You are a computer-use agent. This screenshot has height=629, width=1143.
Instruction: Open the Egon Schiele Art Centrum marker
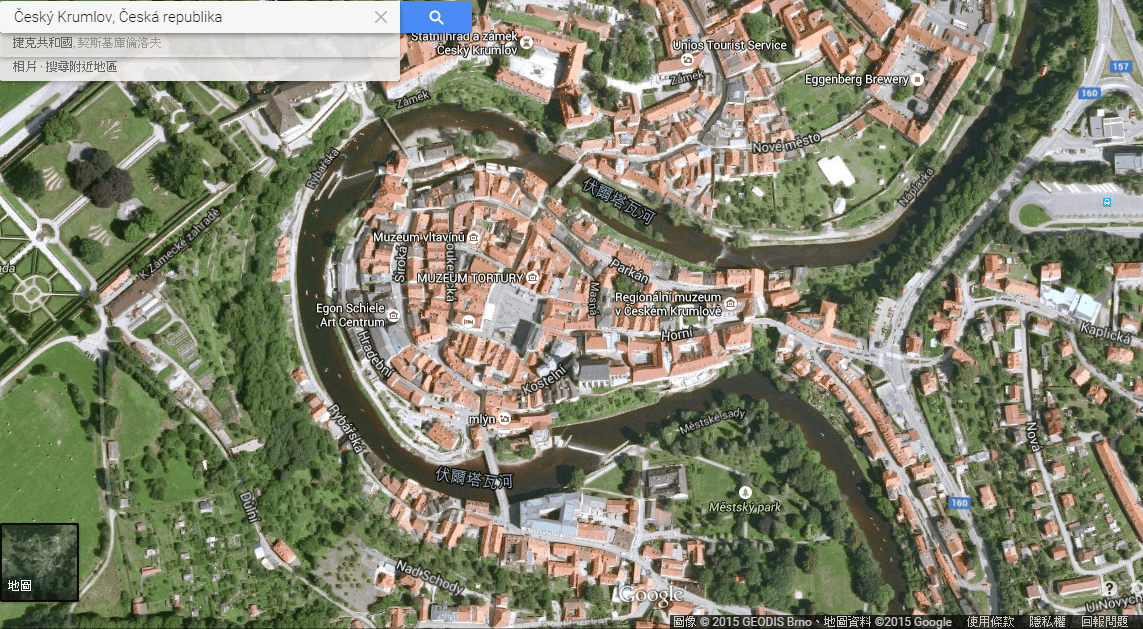[394, 316]
